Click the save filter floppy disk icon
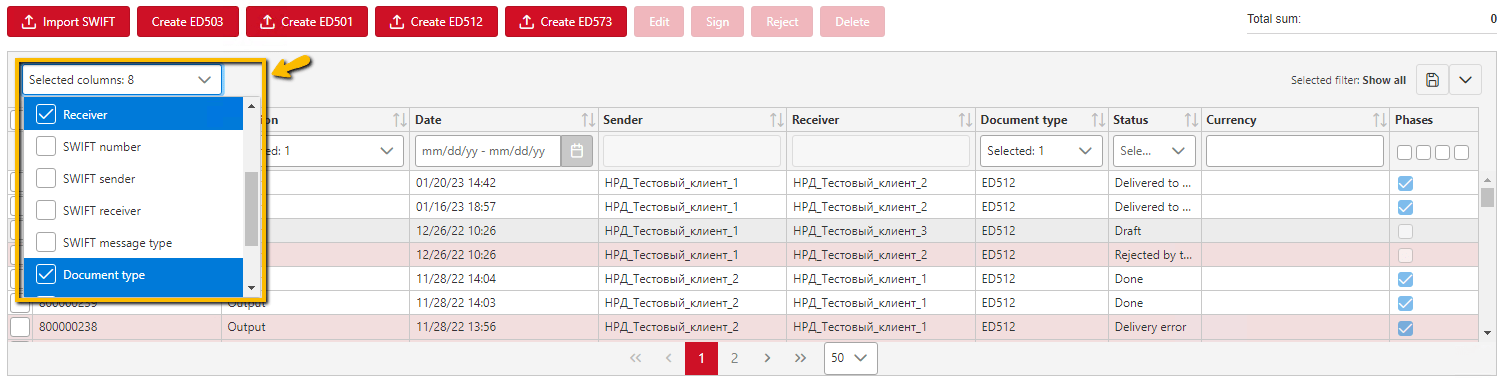 click(x=1431, y=80)
